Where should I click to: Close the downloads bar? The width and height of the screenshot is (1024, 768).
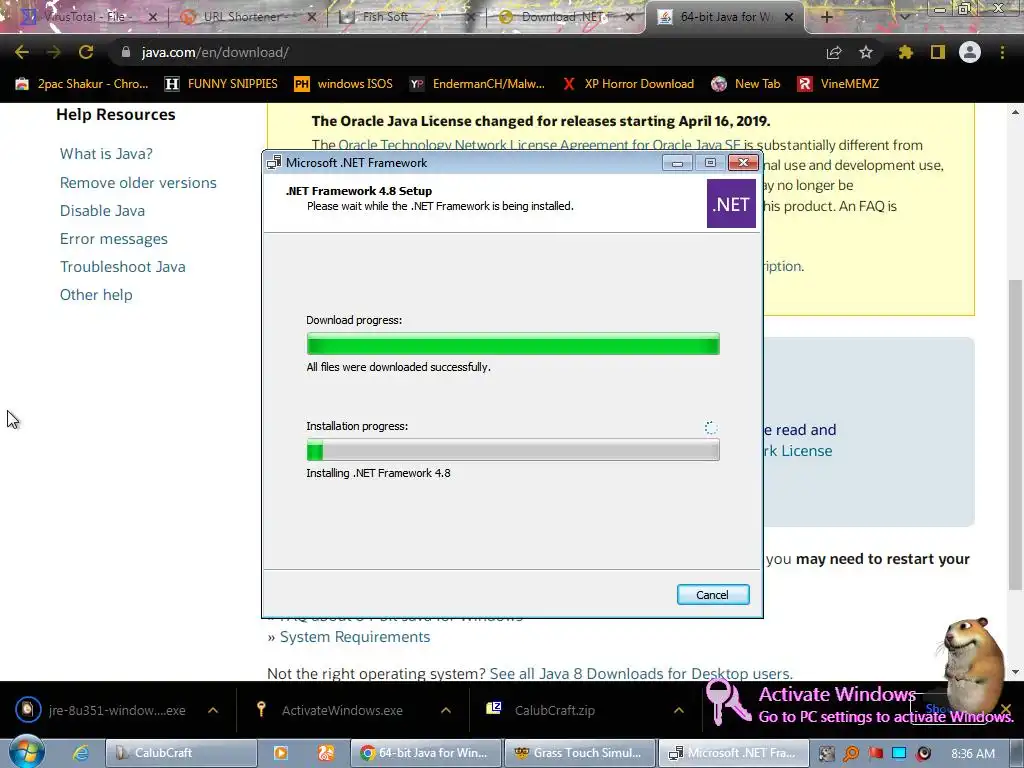(1006, 709)
